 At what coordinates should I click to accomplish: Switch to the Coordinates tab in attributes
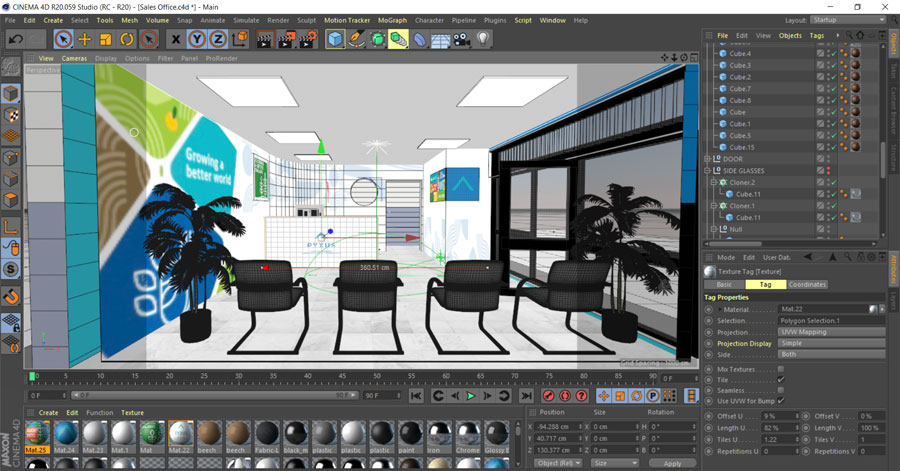tap(807, 284)
